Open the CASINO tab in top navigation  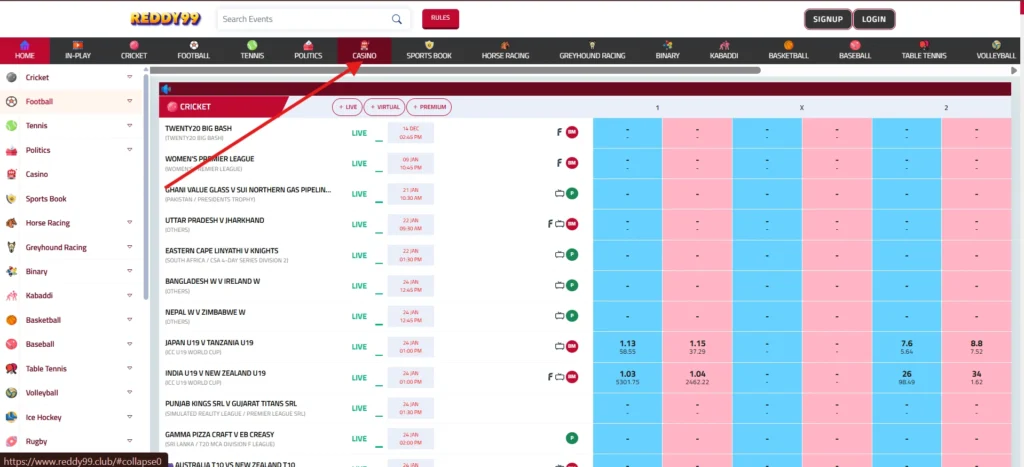(364, 51)
